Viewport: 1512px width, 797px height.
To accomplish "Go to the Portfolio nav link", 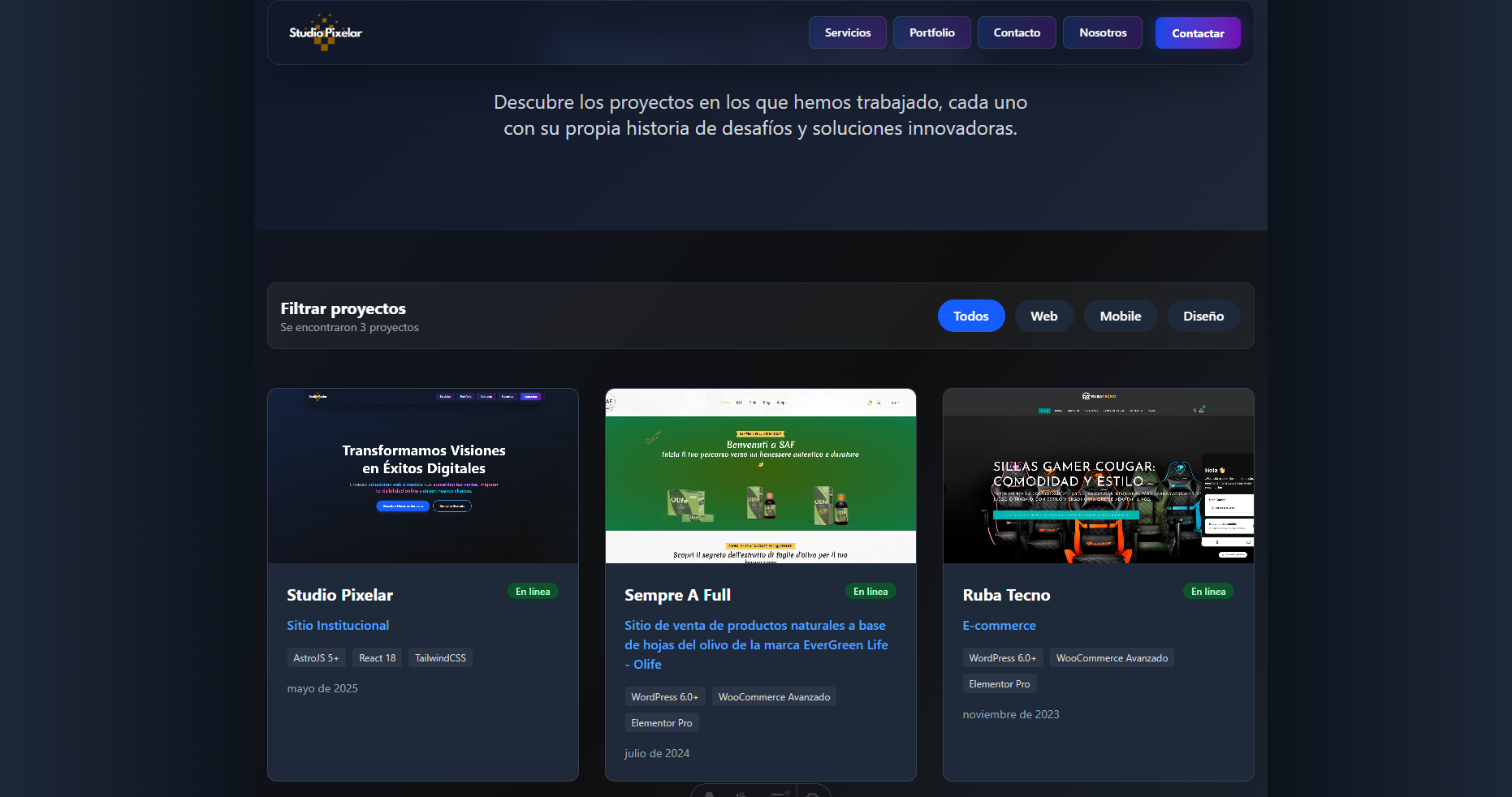I will tap(931, 32).
